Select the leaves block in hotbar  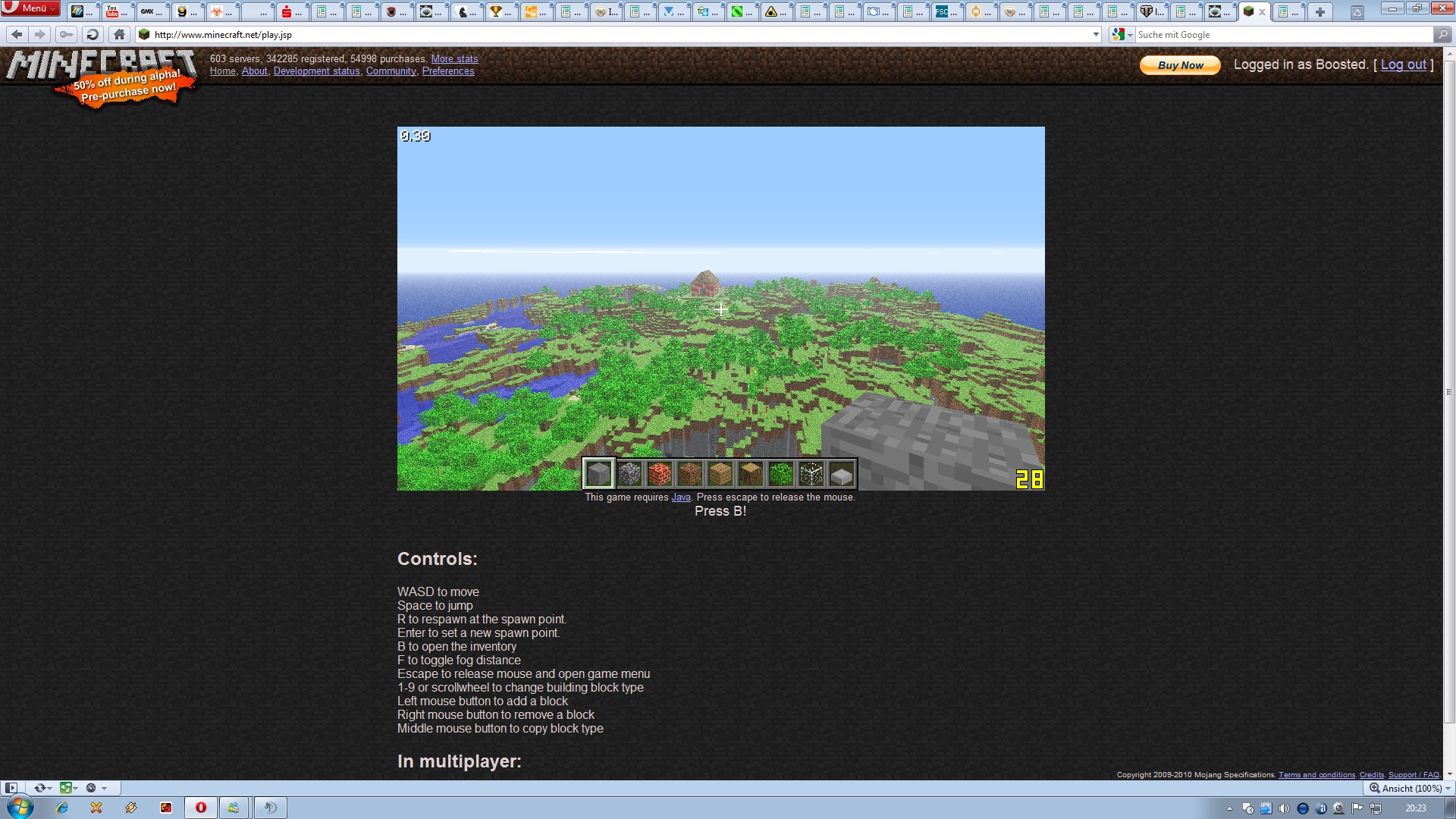[780, 475]
